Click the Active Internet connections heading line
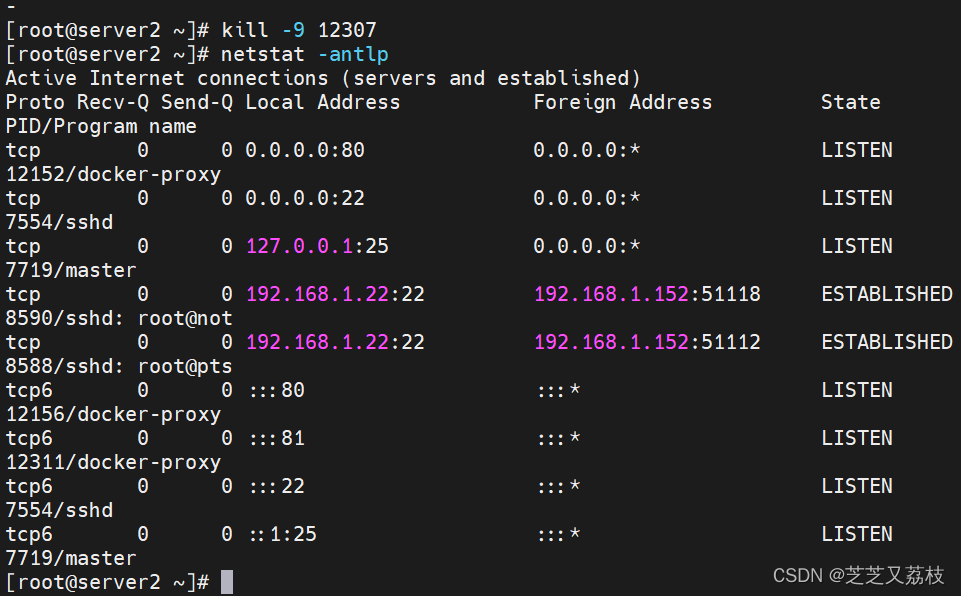The image size is (961, 596). point(323,78)
